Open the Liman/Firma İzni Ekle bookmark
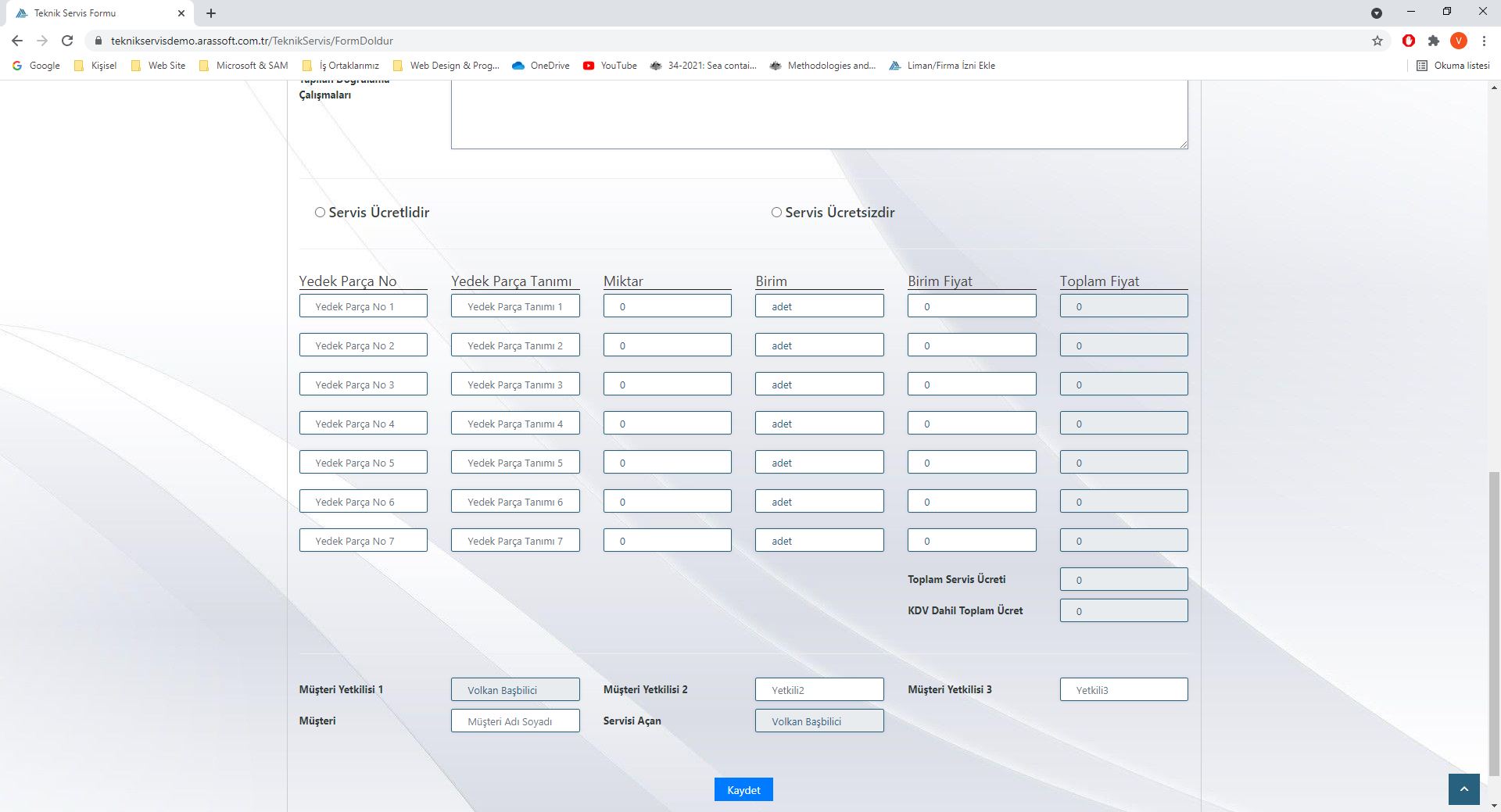1501x812 pixels. pyautogui.click(x=942, y=66)
